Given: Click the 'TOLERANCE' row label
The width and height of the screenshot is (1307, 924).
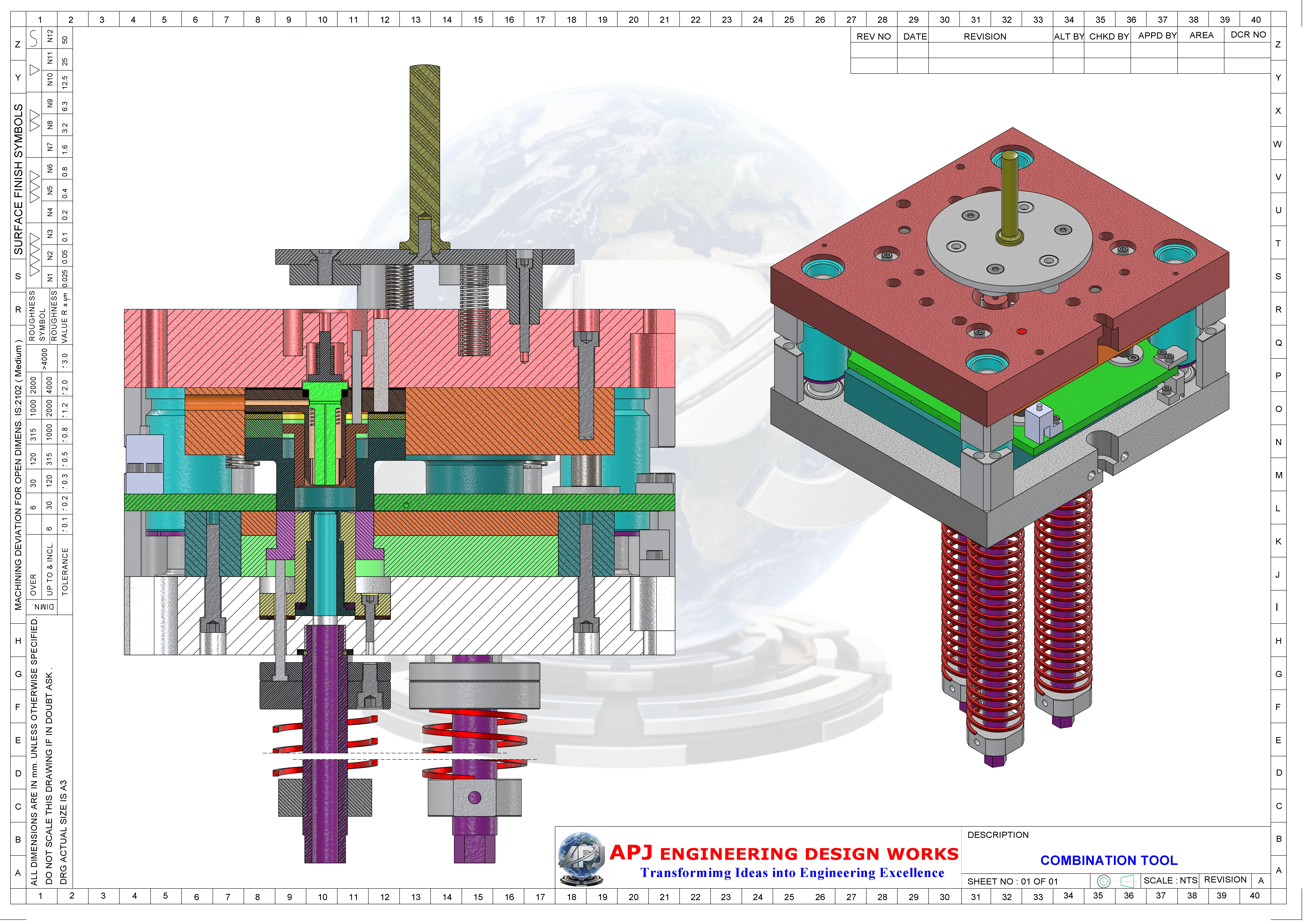Looking at the screenshot, I should pos(65,572).
